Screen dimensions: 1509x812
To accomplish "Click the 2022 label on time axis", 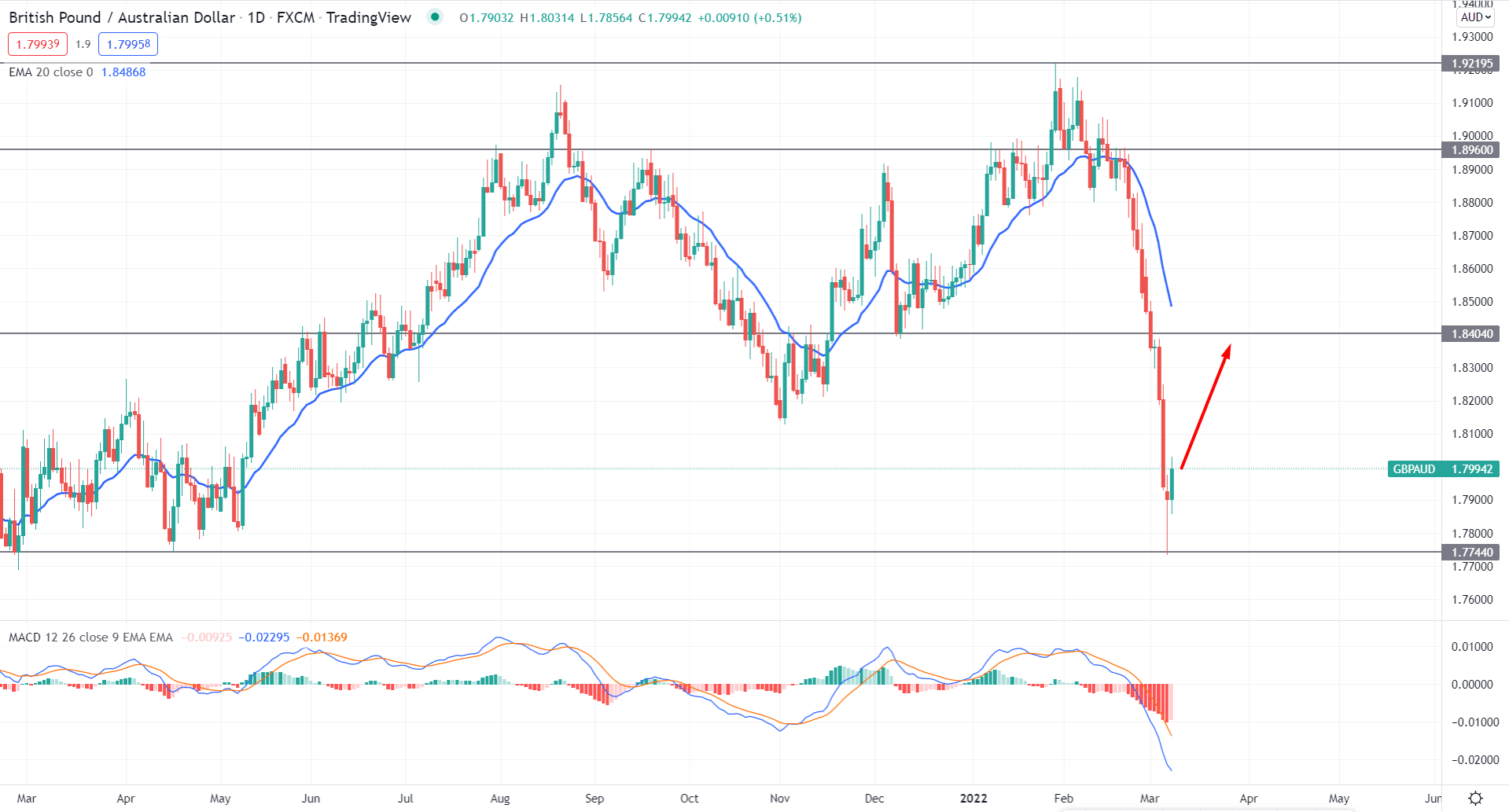I will coord(973,798).
